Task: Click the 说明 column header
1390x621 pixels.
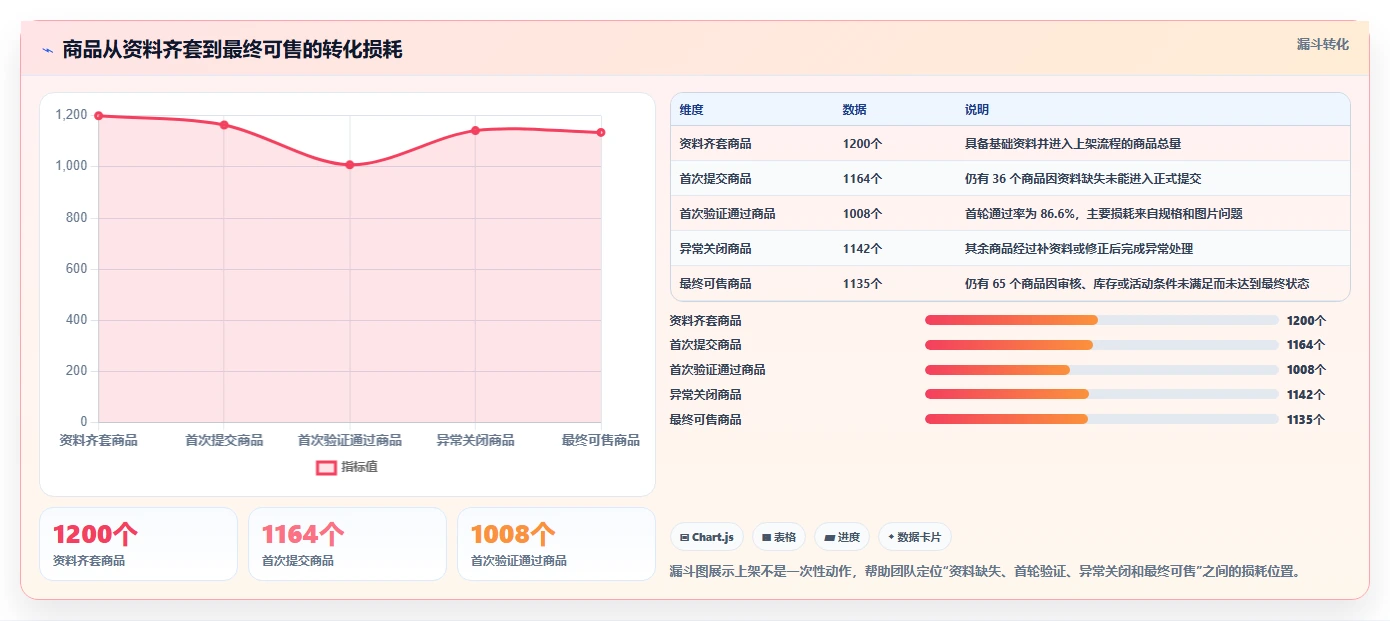Action: pos(977,110)
